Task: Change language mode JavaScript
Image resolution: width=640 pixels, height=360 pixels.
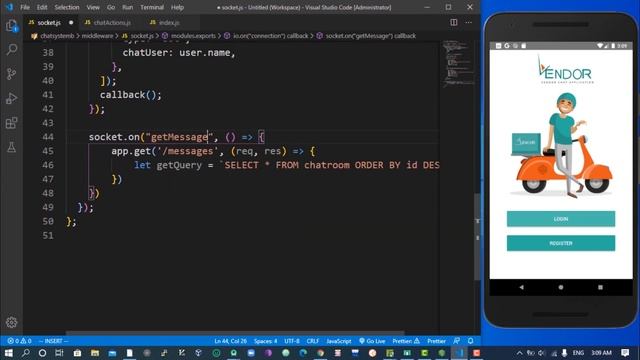Action: pos(339,341)
